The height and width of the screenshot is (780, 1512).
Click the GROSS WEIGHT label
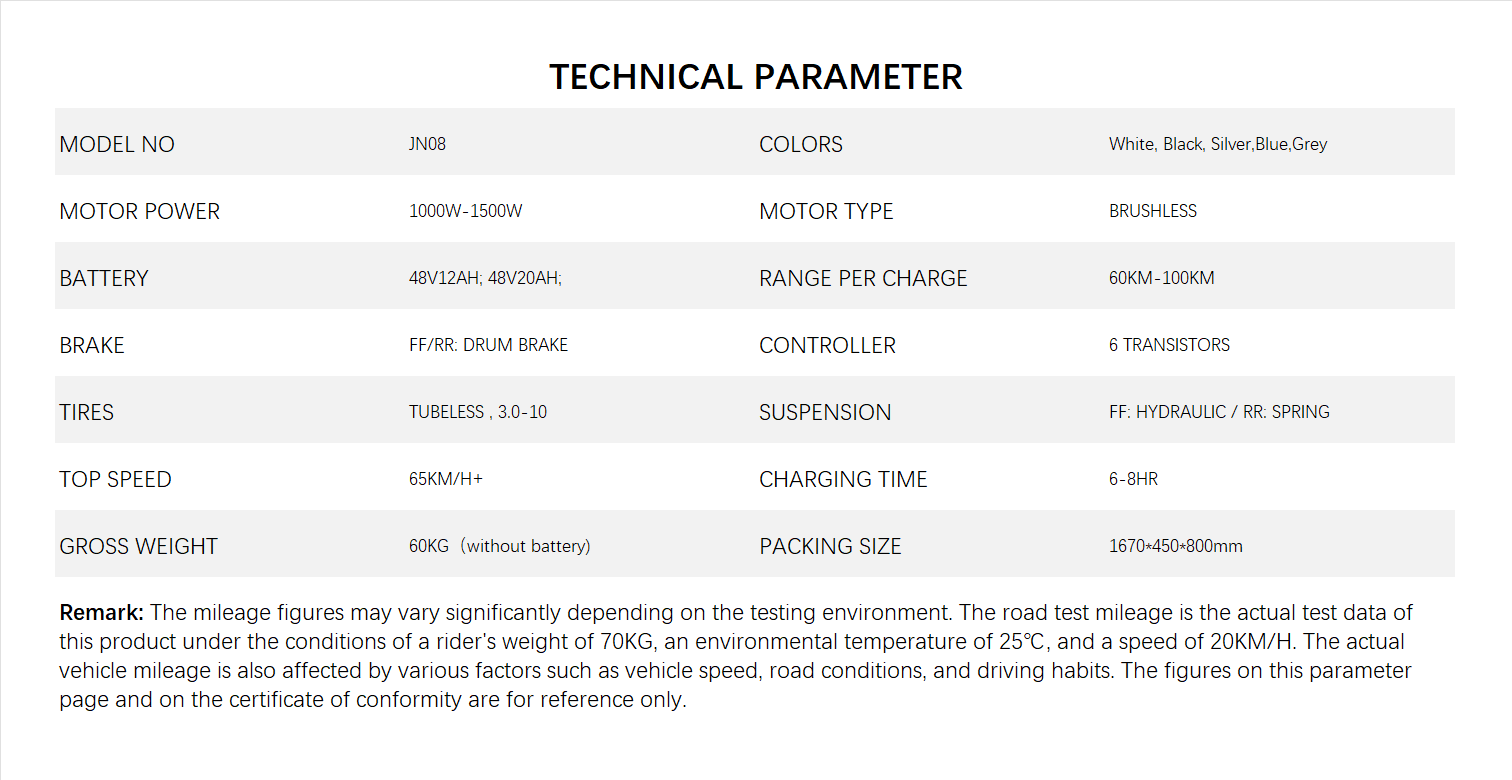tap(138, 546)
